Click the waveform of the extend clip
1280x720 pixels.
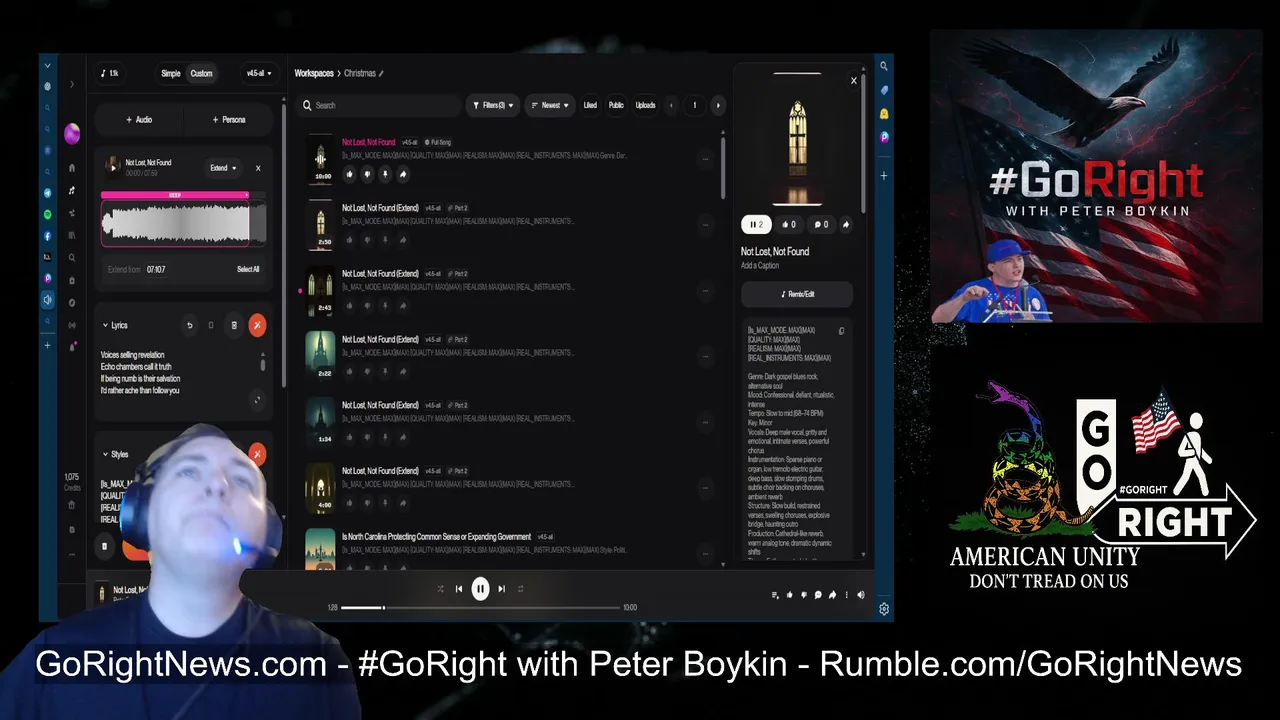tap(183, 223)
